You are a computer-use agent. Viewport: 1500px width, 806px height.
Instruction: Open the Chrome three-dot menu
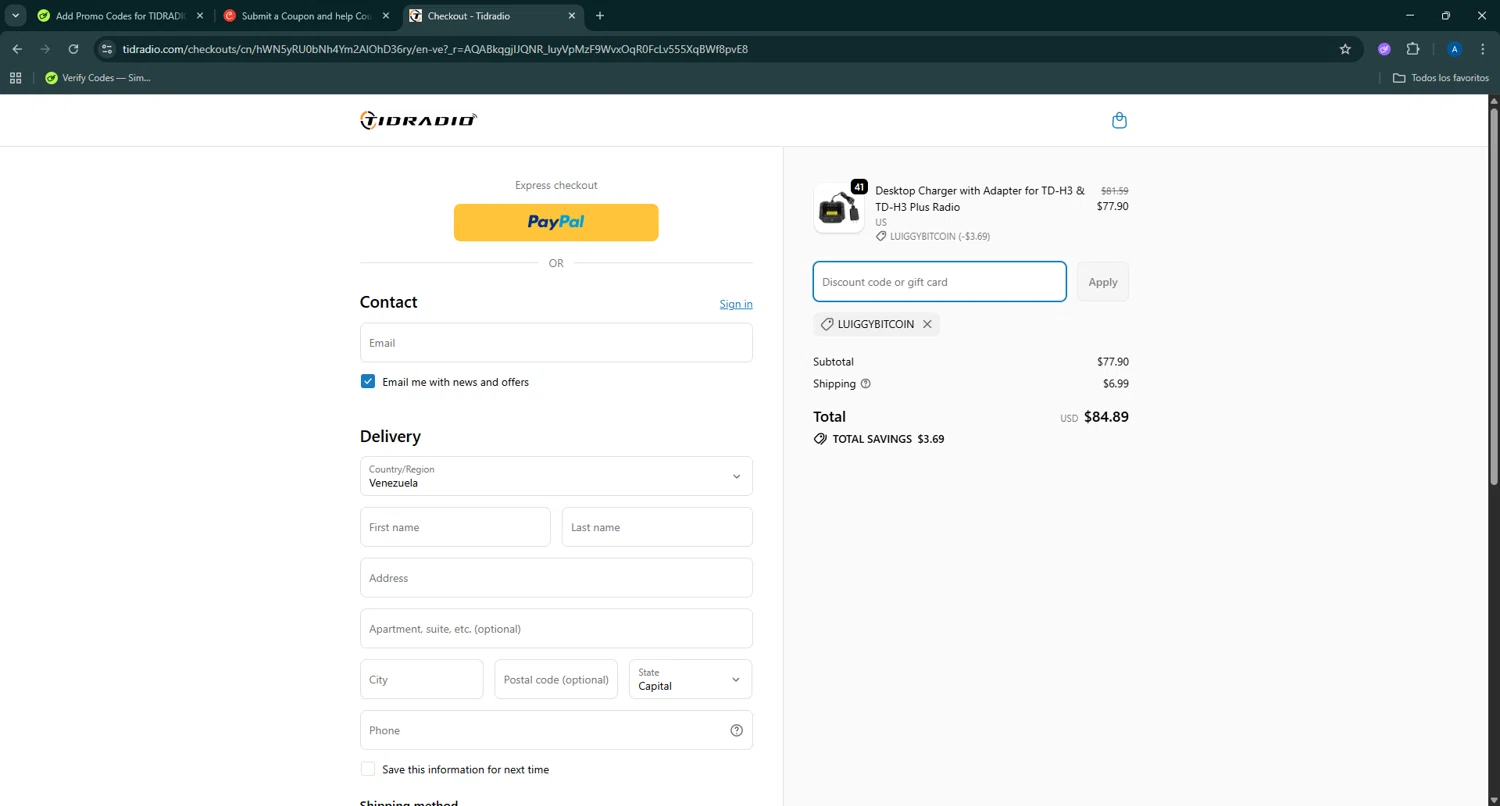point(1483,49)
